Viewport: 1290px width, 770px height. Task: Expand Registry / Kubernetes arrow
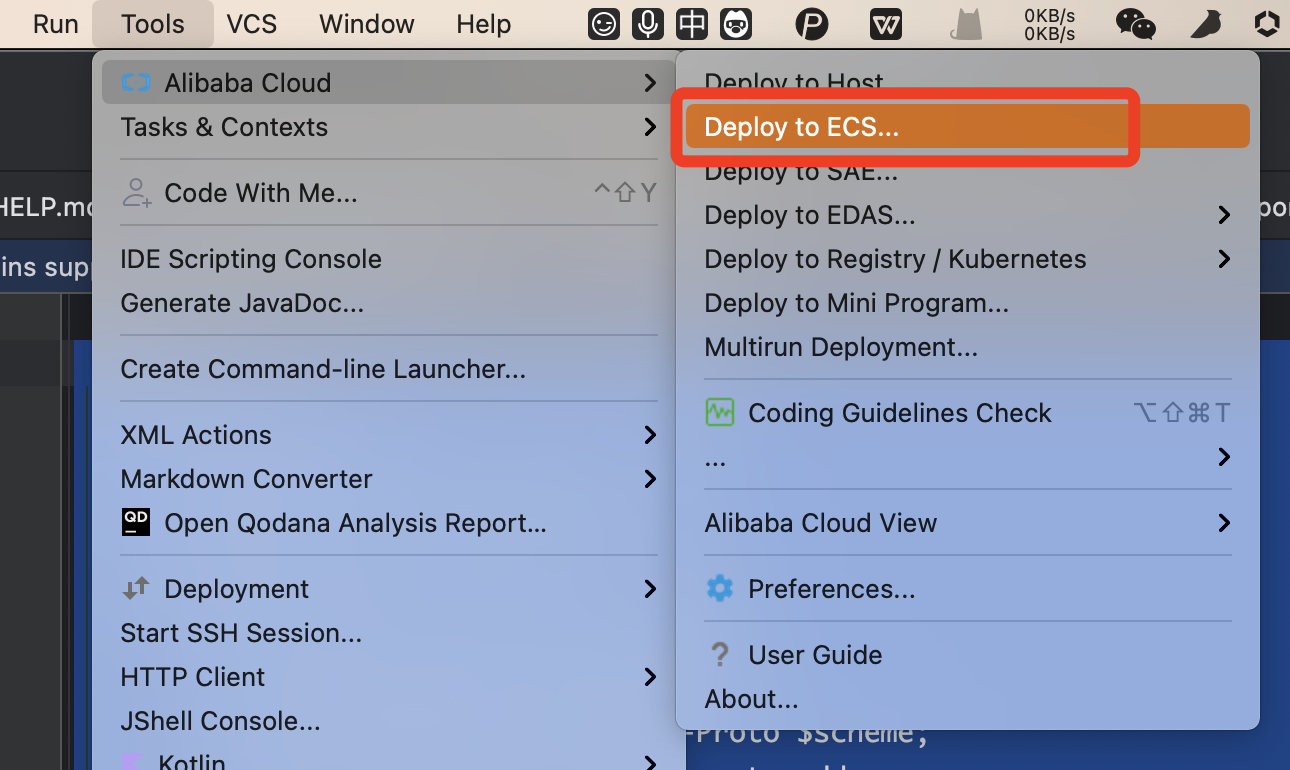1224,259
